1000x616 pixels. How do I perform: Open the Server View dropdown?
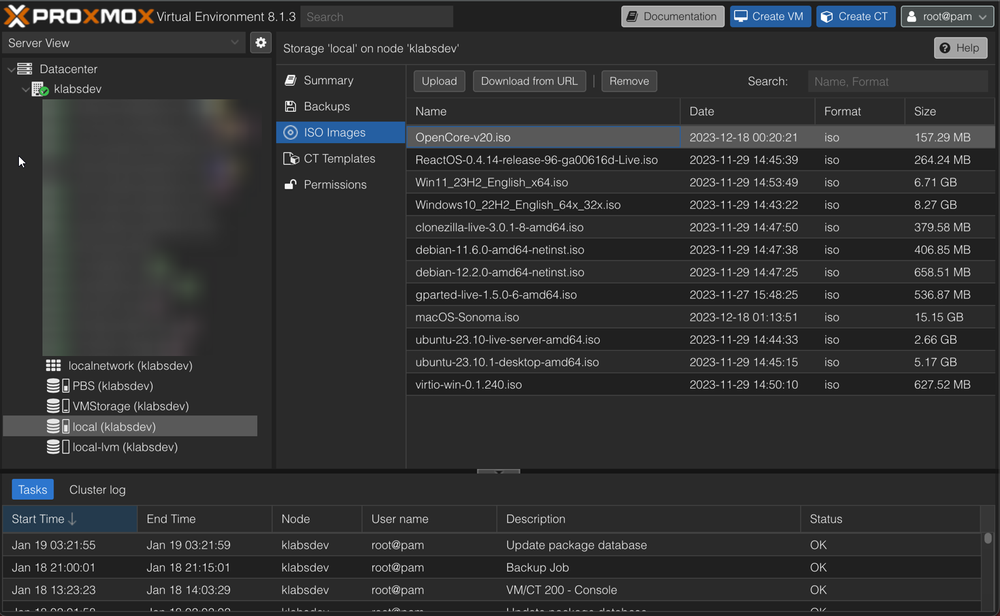124,43
